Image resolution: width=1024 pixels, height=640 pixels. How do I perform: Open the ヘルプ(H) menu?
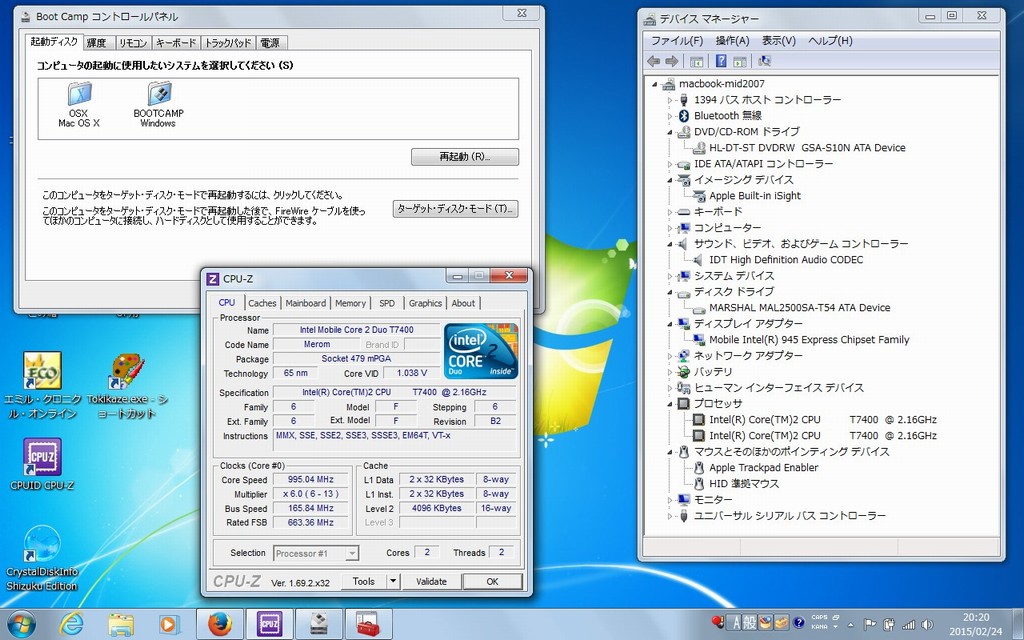(830, 41)
